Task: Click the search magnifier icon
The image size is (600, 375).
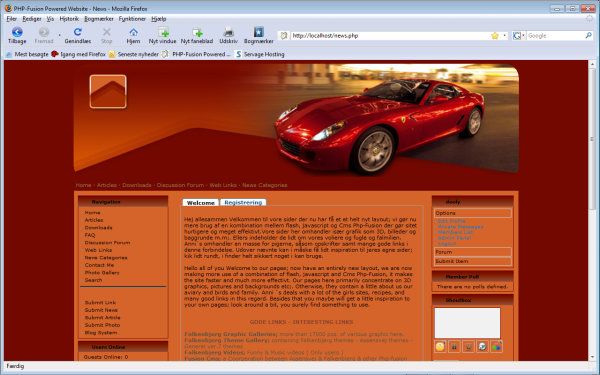Action: 589,36
